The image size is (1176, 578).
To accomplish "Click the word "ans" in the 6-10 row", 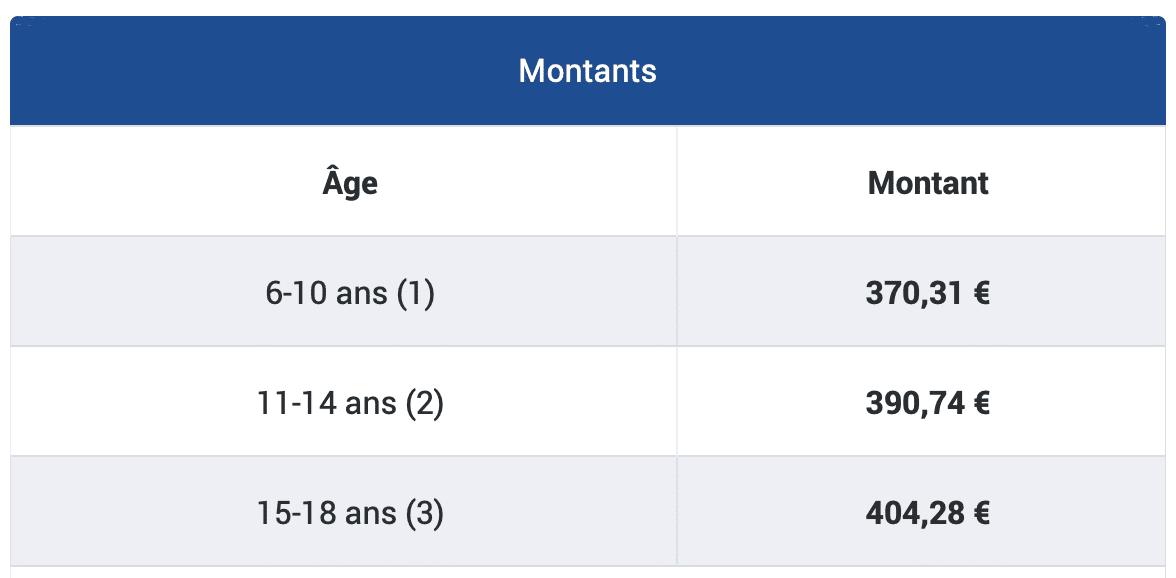I will click(362, 294).
